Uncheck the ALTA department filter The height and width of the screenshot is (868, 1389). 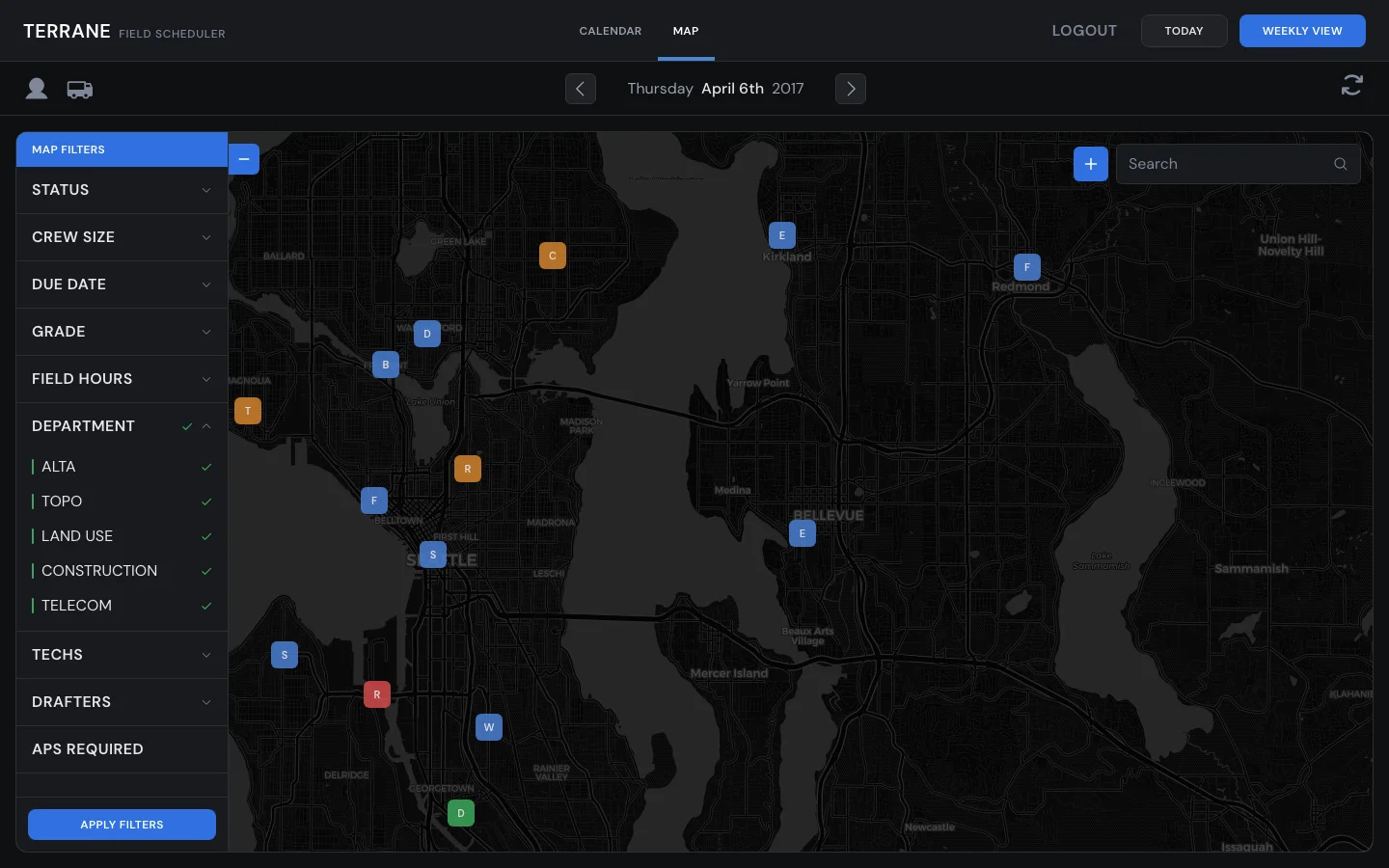tap(206, 467)
